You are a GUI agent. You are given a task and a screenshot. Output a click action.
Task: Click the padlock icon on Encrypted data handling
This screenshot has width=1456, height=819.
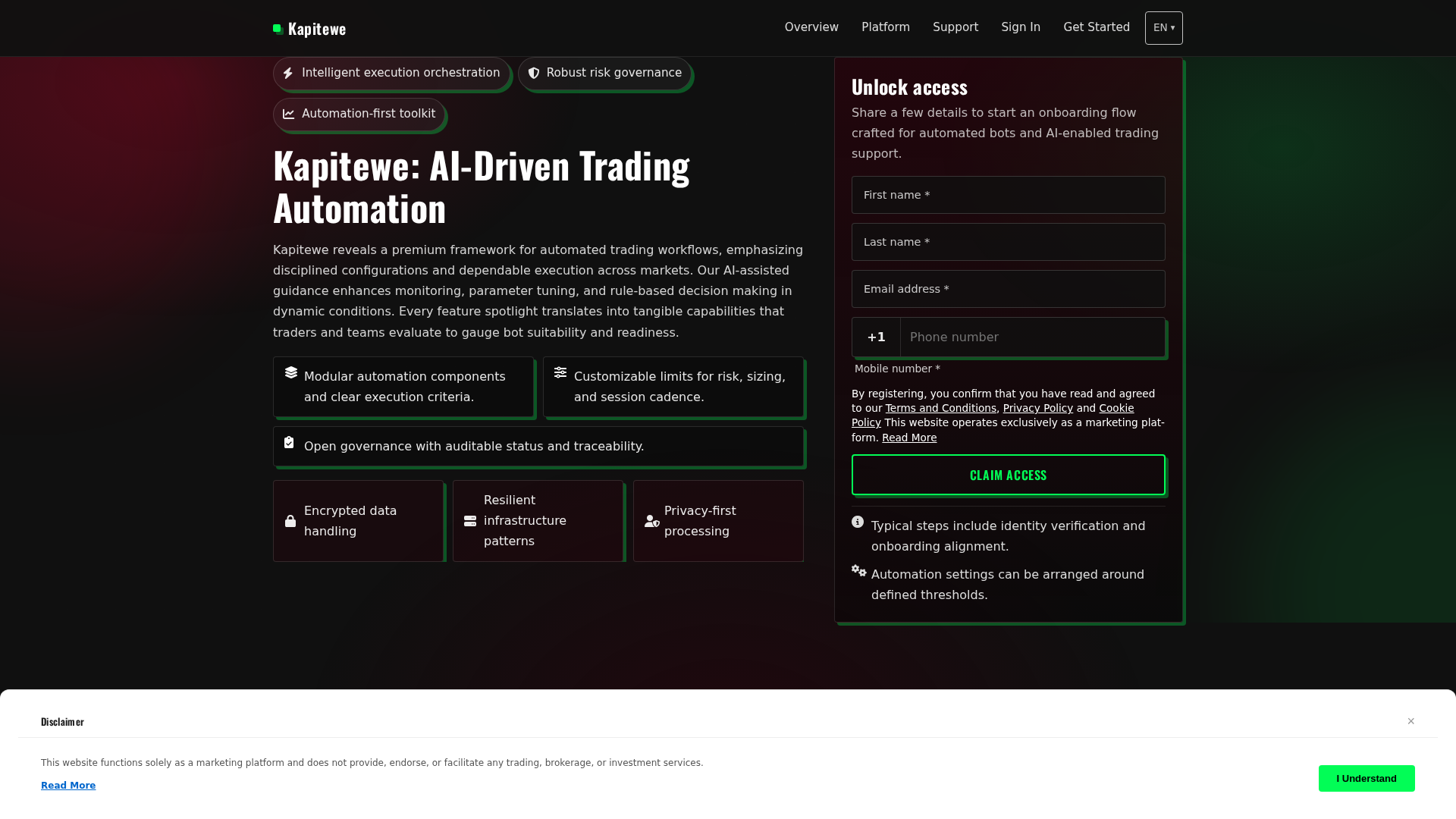(x=290, y=521)
